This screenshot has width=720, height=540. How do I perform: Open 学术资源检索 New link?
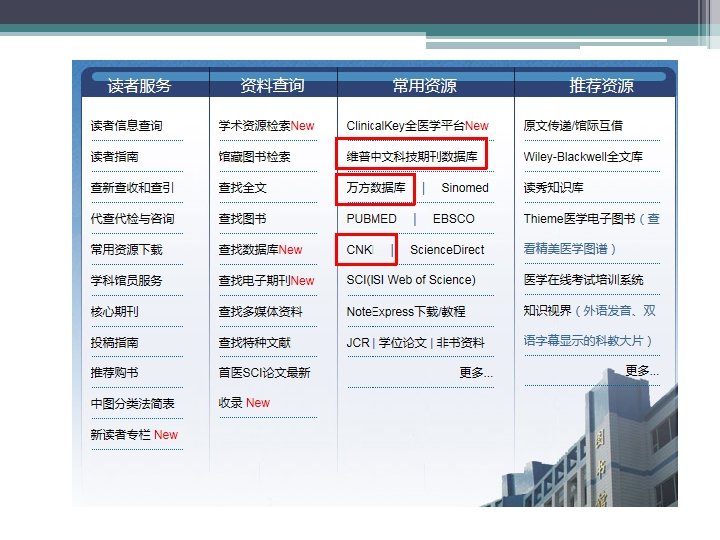pyautogui.click(x=266, y=126)
